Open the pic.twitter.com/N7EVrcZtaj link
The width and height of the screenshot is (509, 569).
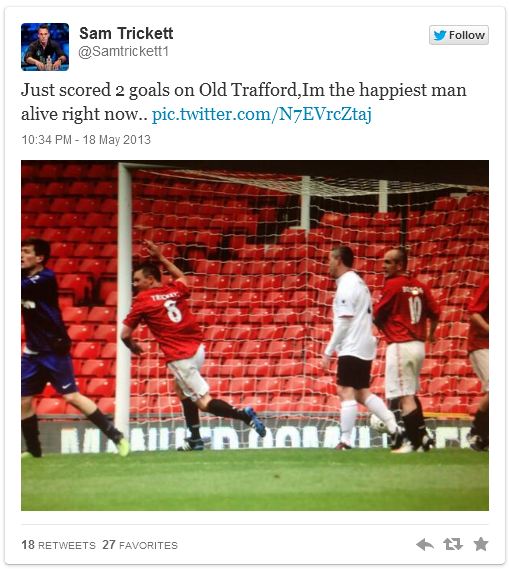(x=262, y=114)
